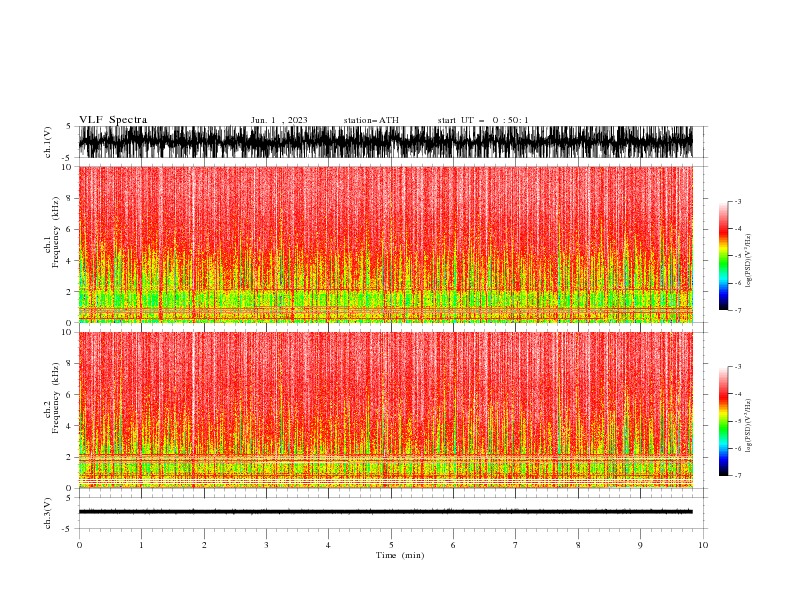Click time axis tick label '8'
This screenshot has width=792, height=612.
(x=578, y=545)
